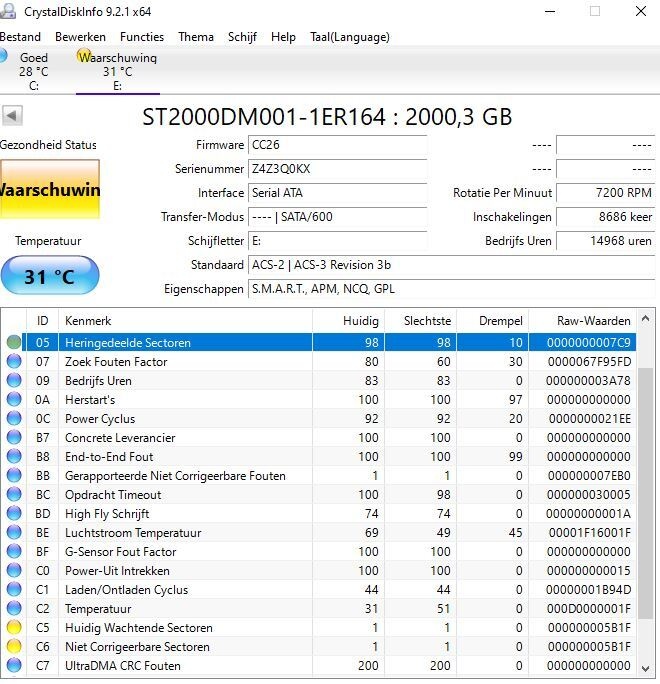This screenshot has width=660, height=684.
Task: Click the previous disk arrow button
Action: click(12, 116)
